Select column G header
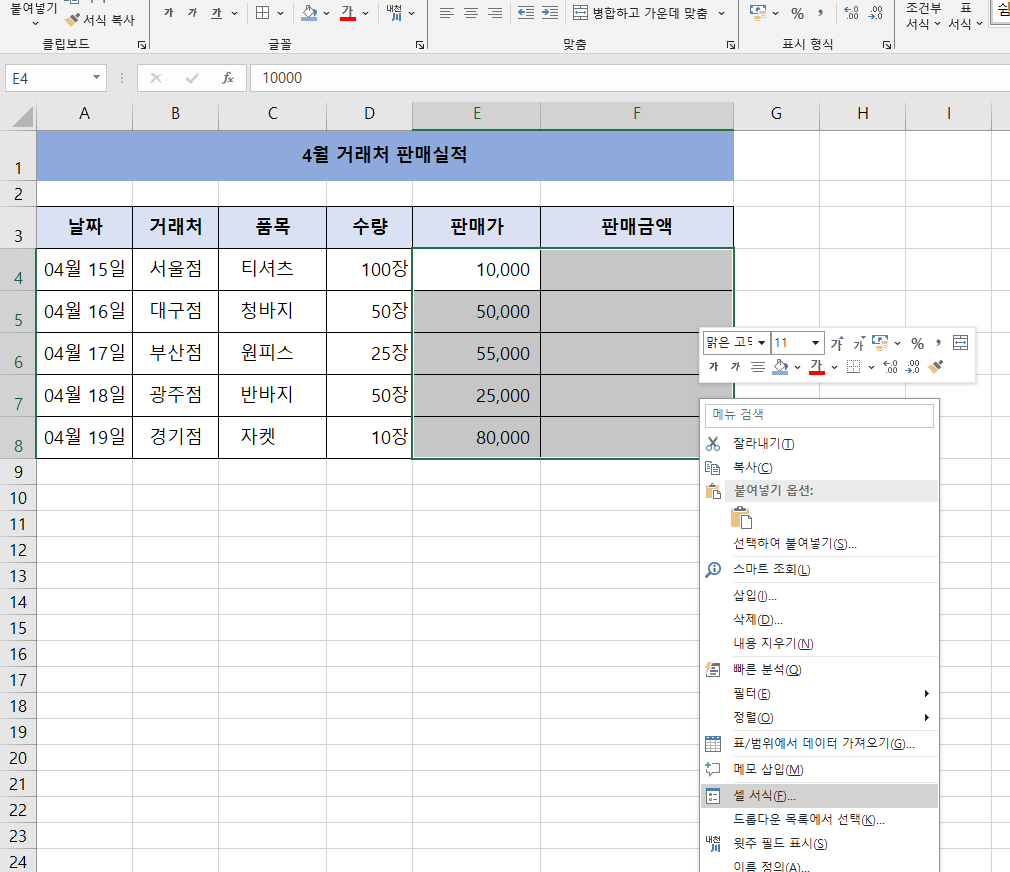This screenshot has width=1010, height=872. (776, 114)
